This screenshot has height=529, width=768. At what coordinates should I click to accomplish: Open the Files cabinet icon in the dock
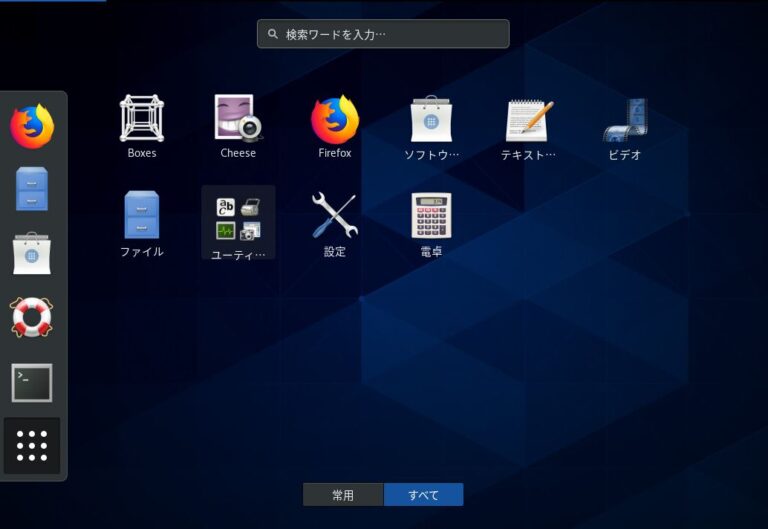(32, 189)
